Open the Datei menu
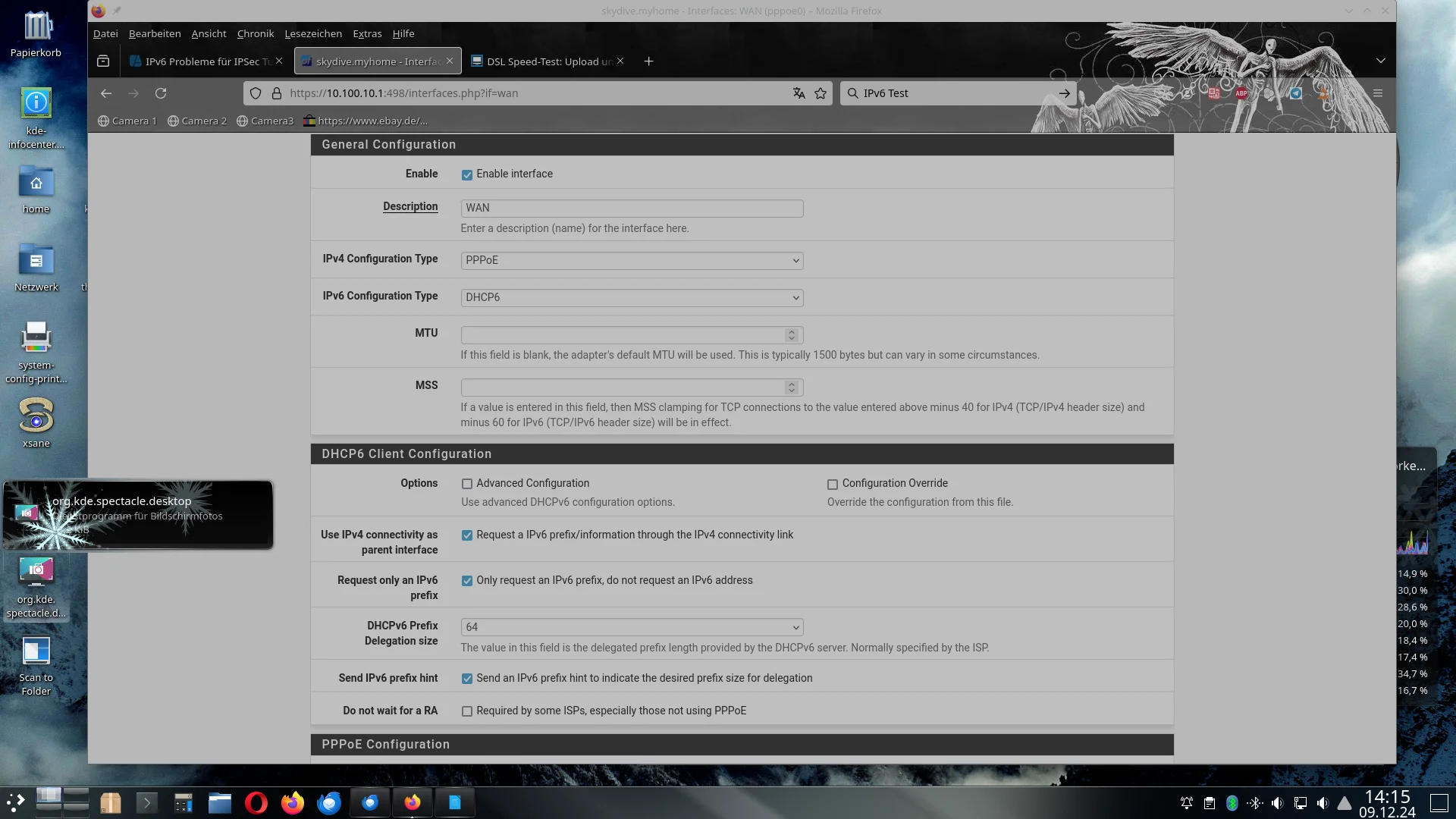Image resolution: width=1456 pixels, height=819 pixels. pos(105,33)
